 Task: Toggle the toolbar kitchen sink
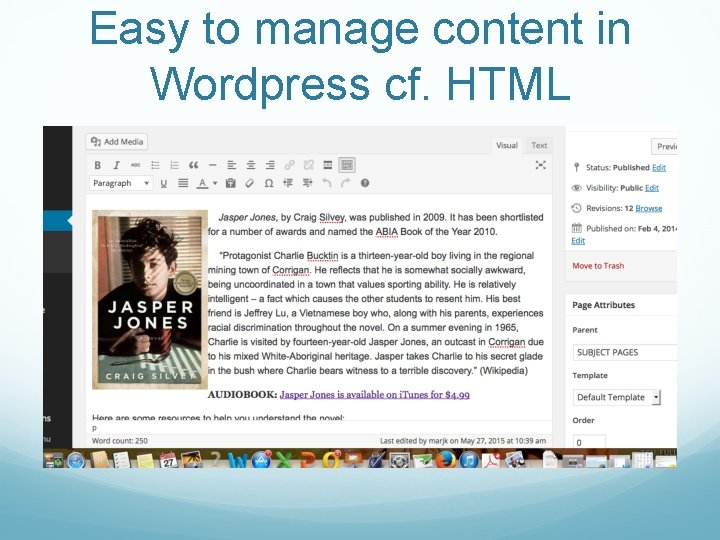347,165
